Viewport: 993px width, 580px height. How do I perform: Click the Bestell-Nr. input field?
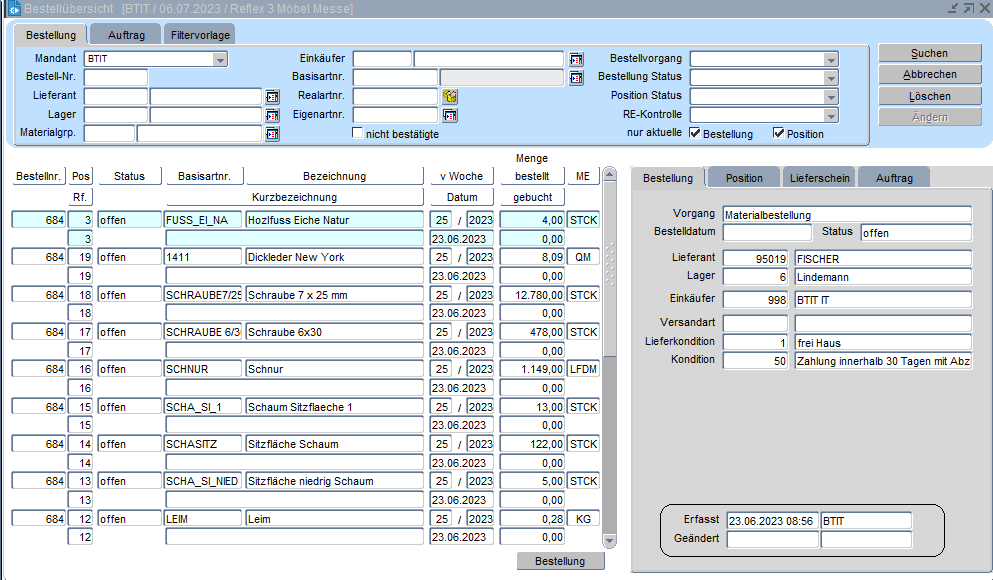[115, 78]
